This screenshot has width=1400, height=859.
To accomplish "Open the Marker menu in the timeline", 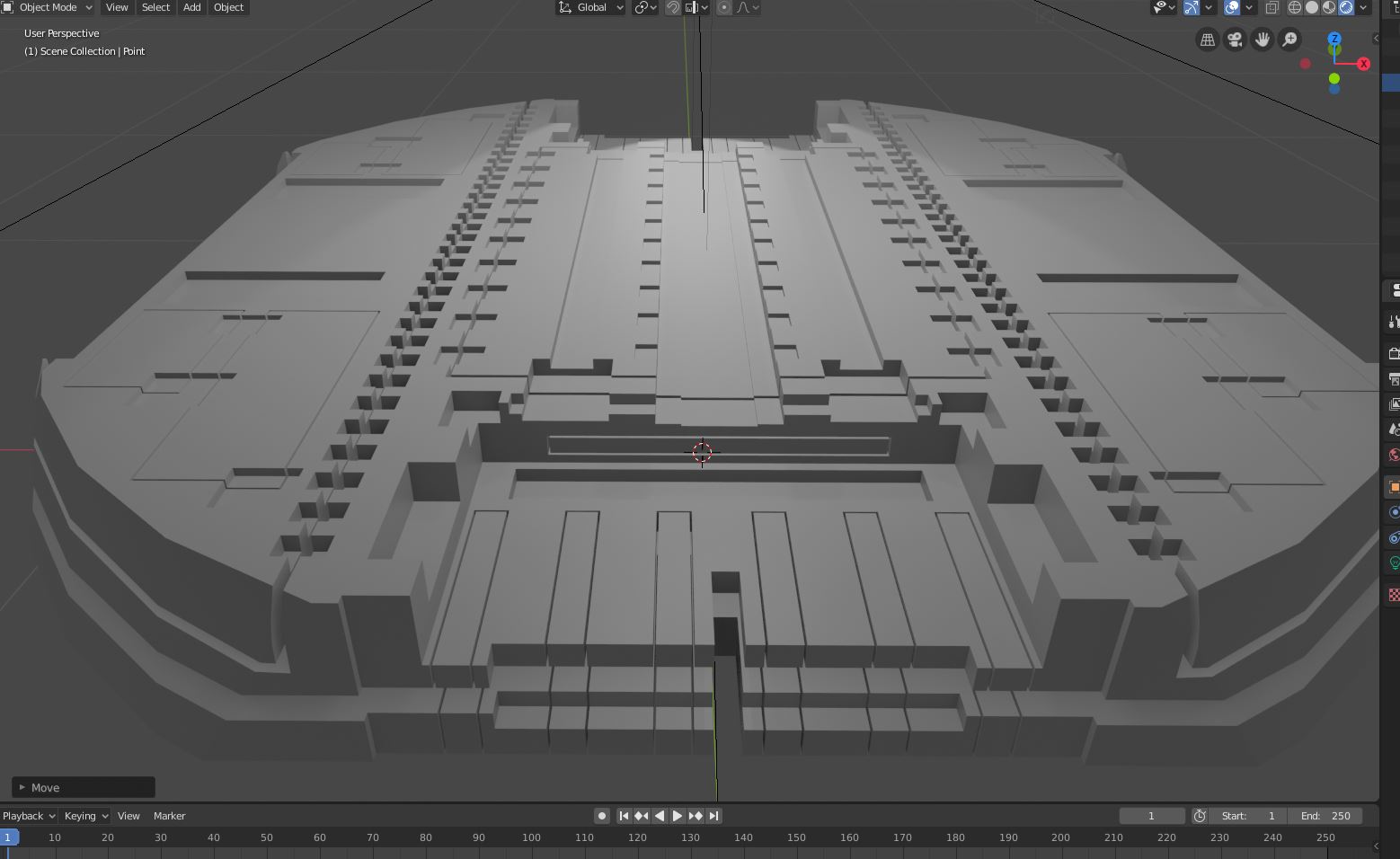I will 169,816.
